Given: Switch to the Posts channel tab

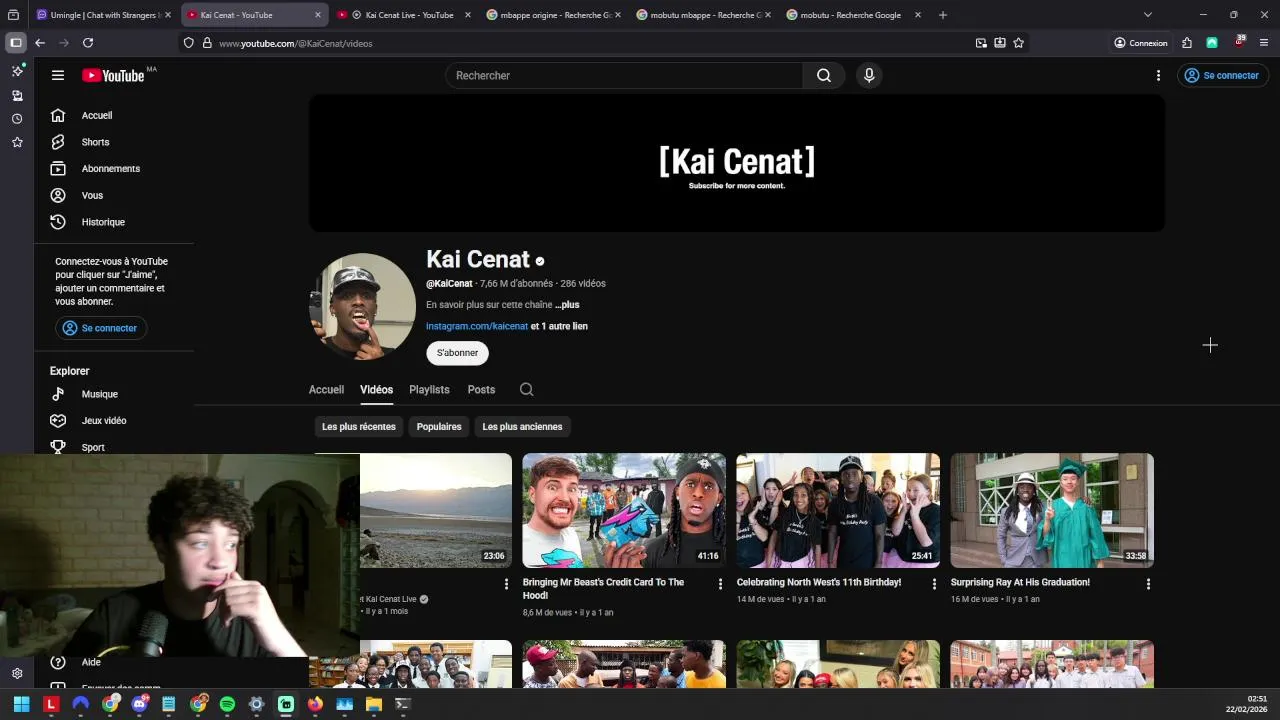Looking at the screenshot, I should [x=481, y=390].
